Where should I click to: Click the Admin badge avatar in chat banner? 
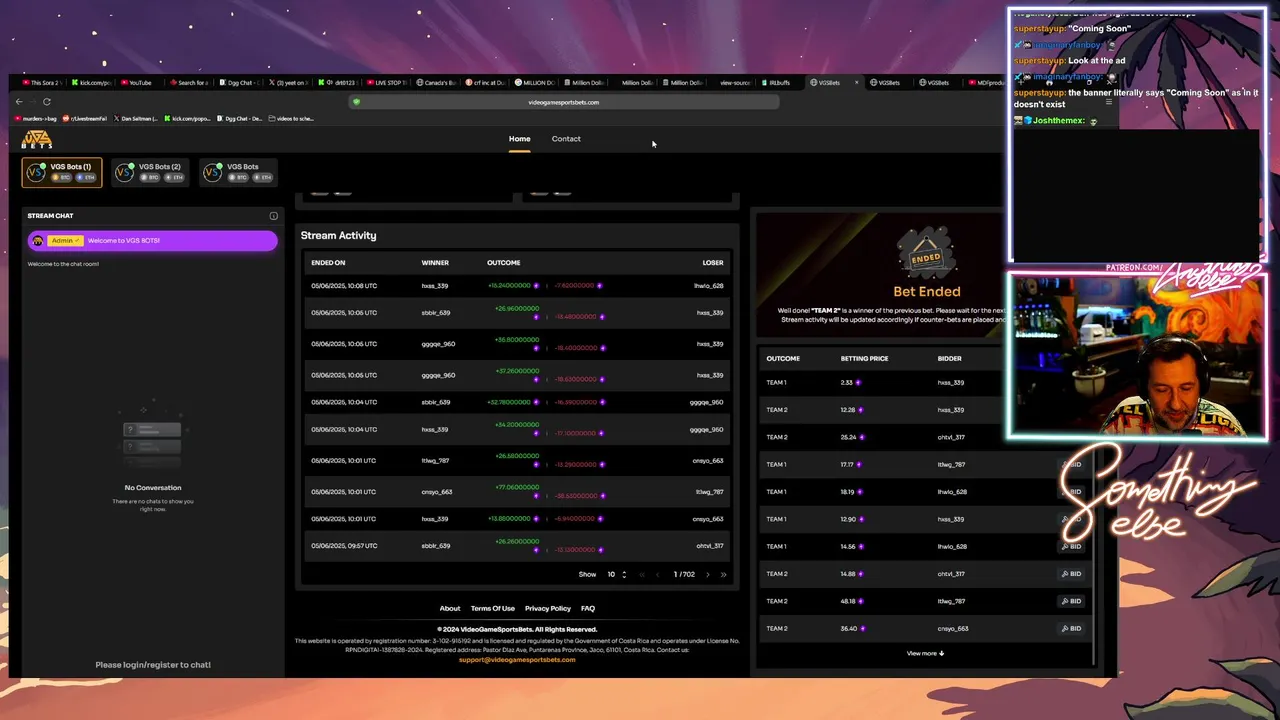coord(38,241)
